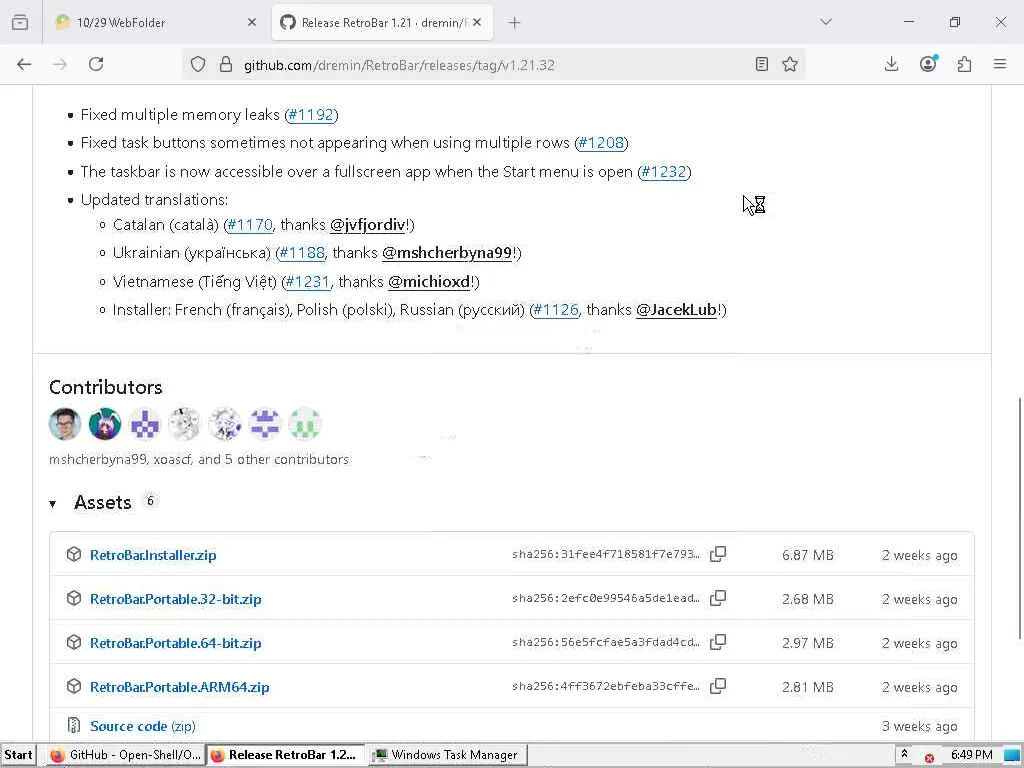Image resolution: width=1024 pixels, height=768 pixels.
Task: Visit @JacekLub profile
Action: coord(677,310)
